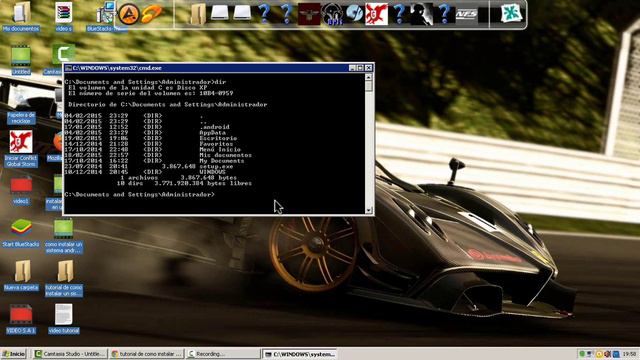
Task: Click 'AppData' directory listing entry
Action: point(213,133)
